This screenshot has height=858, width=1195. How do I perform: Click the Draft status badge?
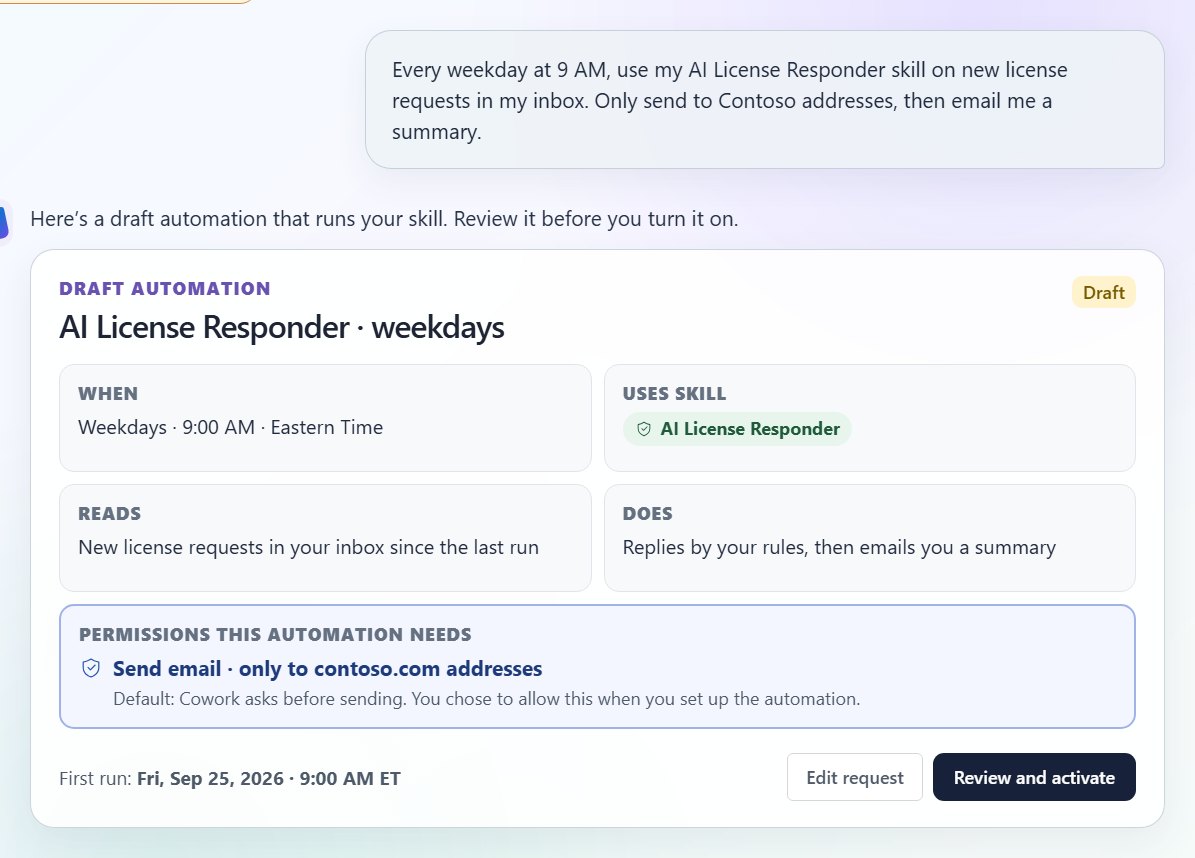click(1104, 293)
